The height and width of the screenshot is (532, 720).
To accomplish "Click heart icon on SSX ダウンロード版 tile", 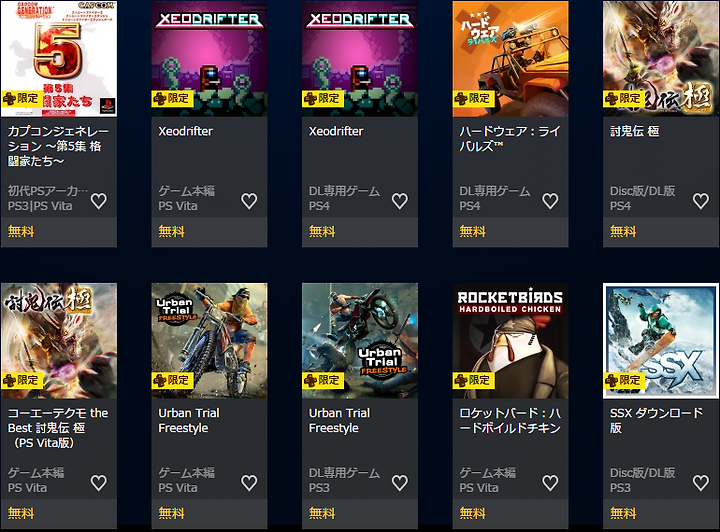I will click(x=701, y=483).
